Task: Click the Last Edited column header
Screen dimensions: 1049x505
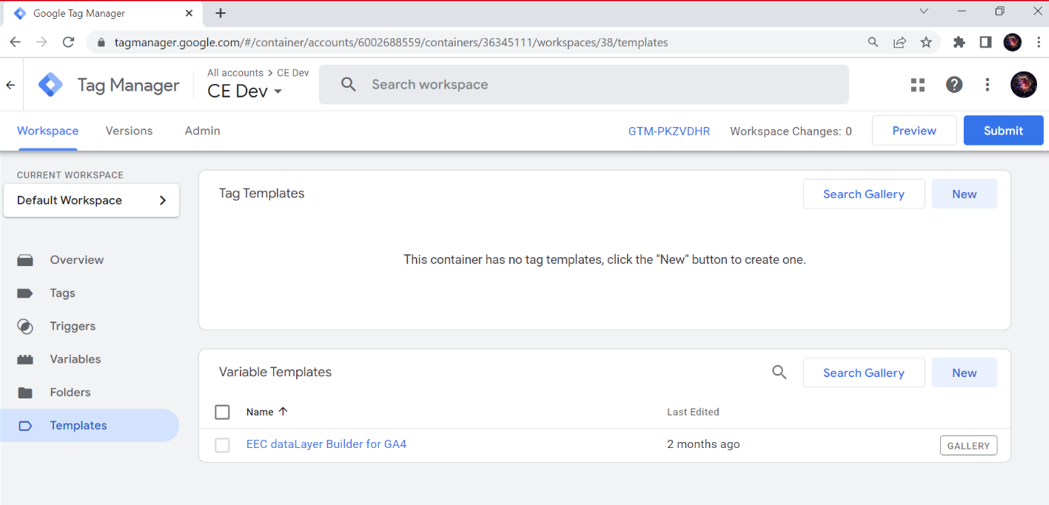Action: point(693,412)
